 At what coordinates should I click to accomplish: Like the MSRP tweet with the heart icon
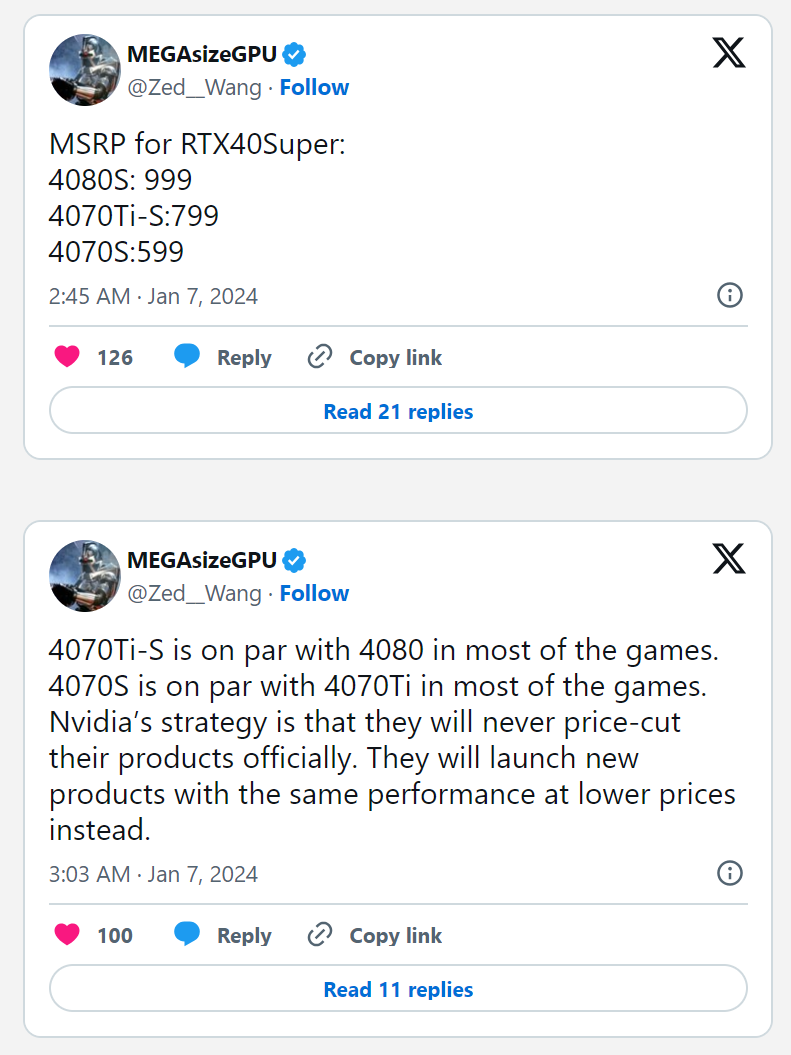(x=67, y=357)
